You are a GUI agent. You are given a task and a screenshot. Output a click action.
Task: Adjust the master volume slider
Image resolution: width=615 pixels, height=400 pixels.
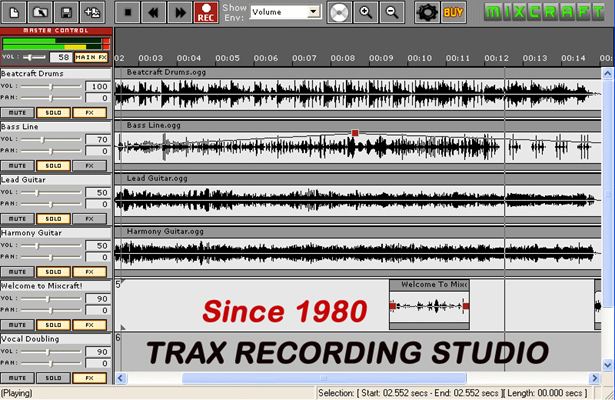(x=30, y=57)
